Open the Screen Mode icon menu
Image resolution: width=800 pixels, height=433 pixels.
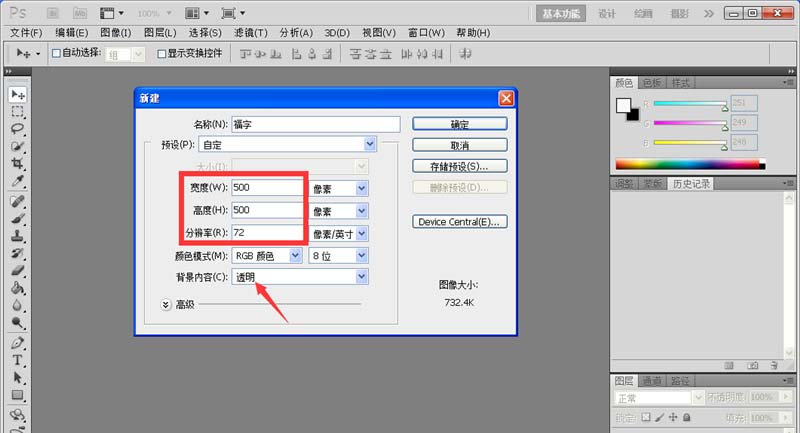pos(233,13)
